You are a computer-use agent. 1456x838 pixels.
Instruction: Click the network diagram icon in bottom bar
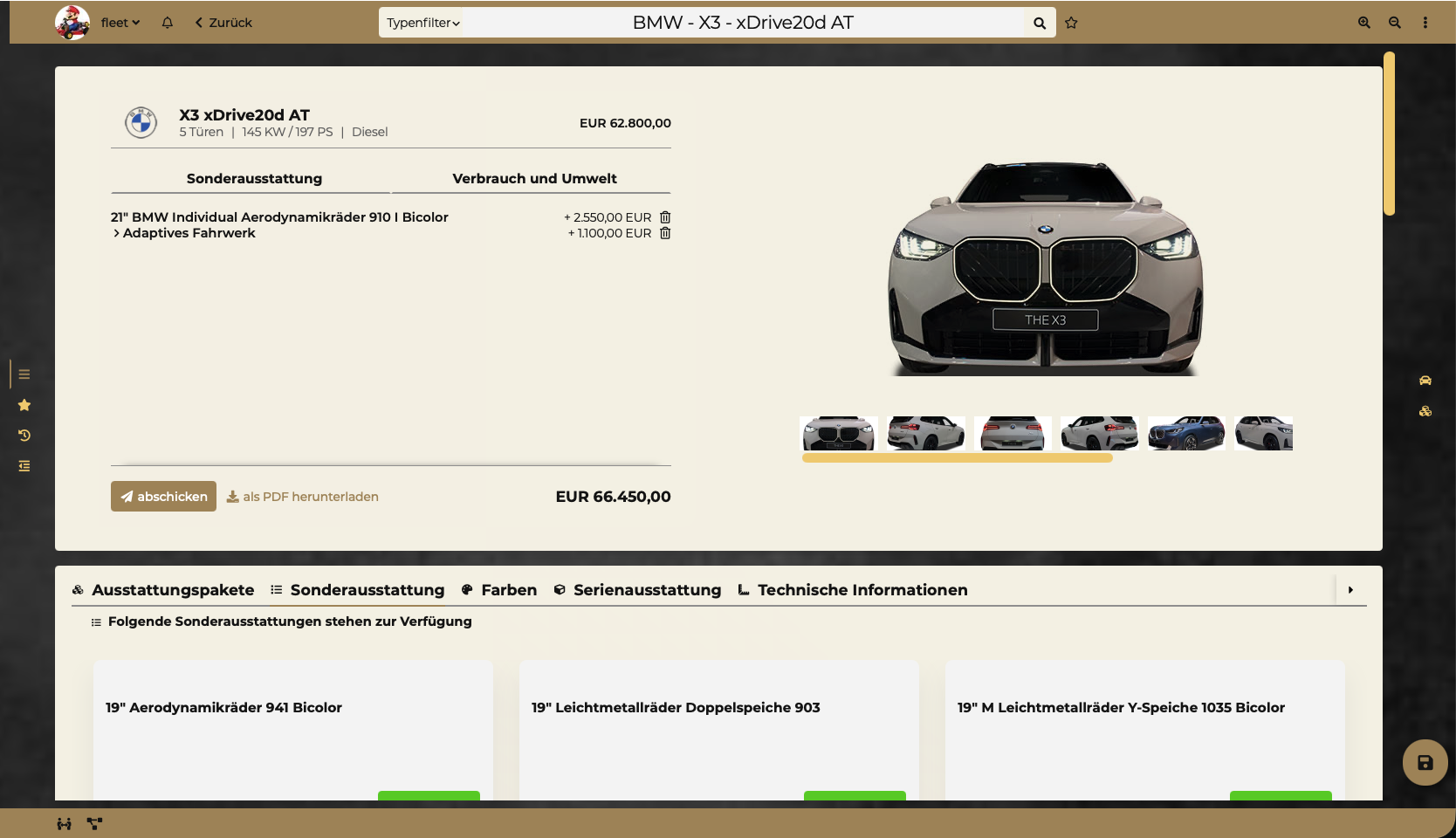coord(94,823)
